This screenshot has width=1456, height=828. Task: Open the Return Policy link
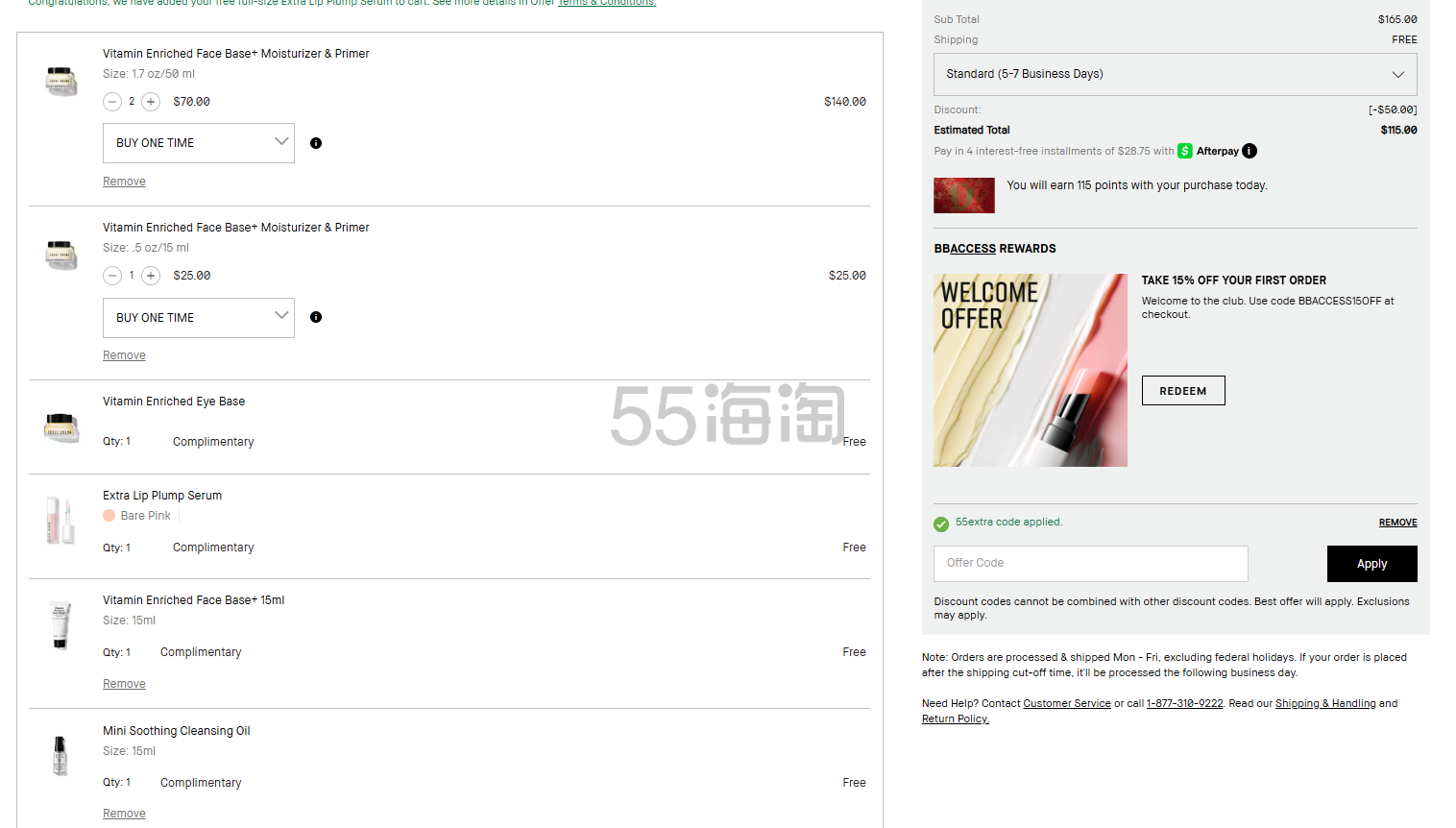click(x=956, y=719)
